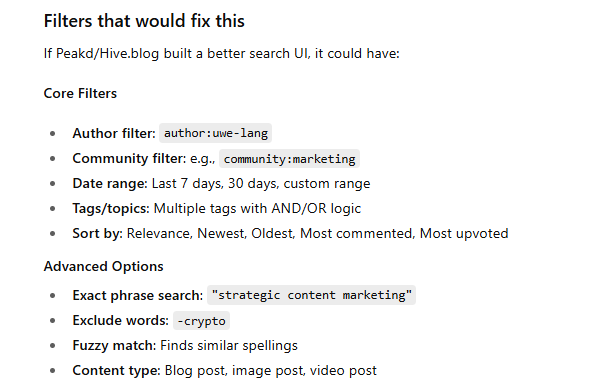Click the Advanced Options subheading
613x386 pixels.
pyautogui.click(x=104, y=266)
